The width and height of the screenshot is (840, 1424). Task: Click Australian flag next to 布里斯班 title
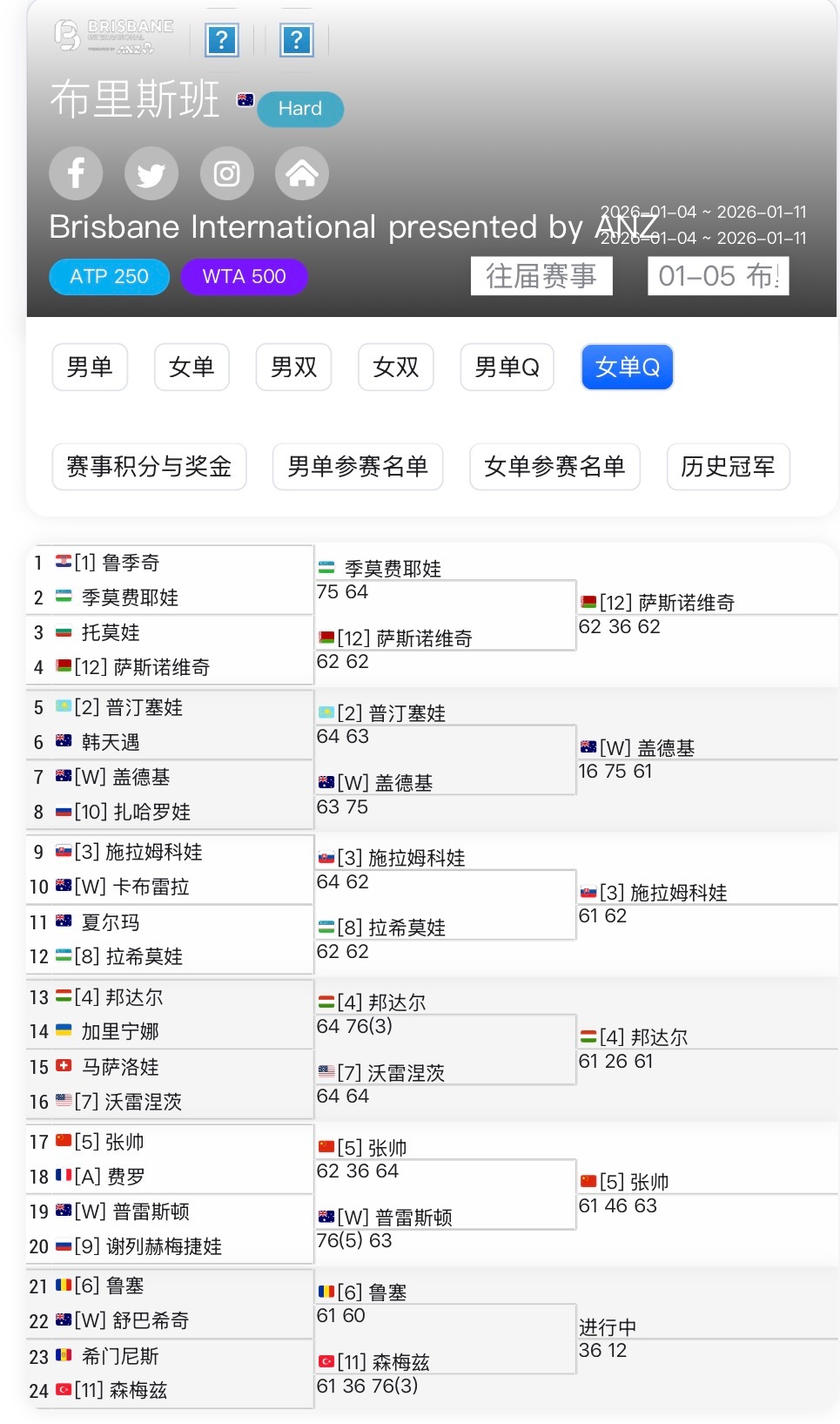coord(245,99)
